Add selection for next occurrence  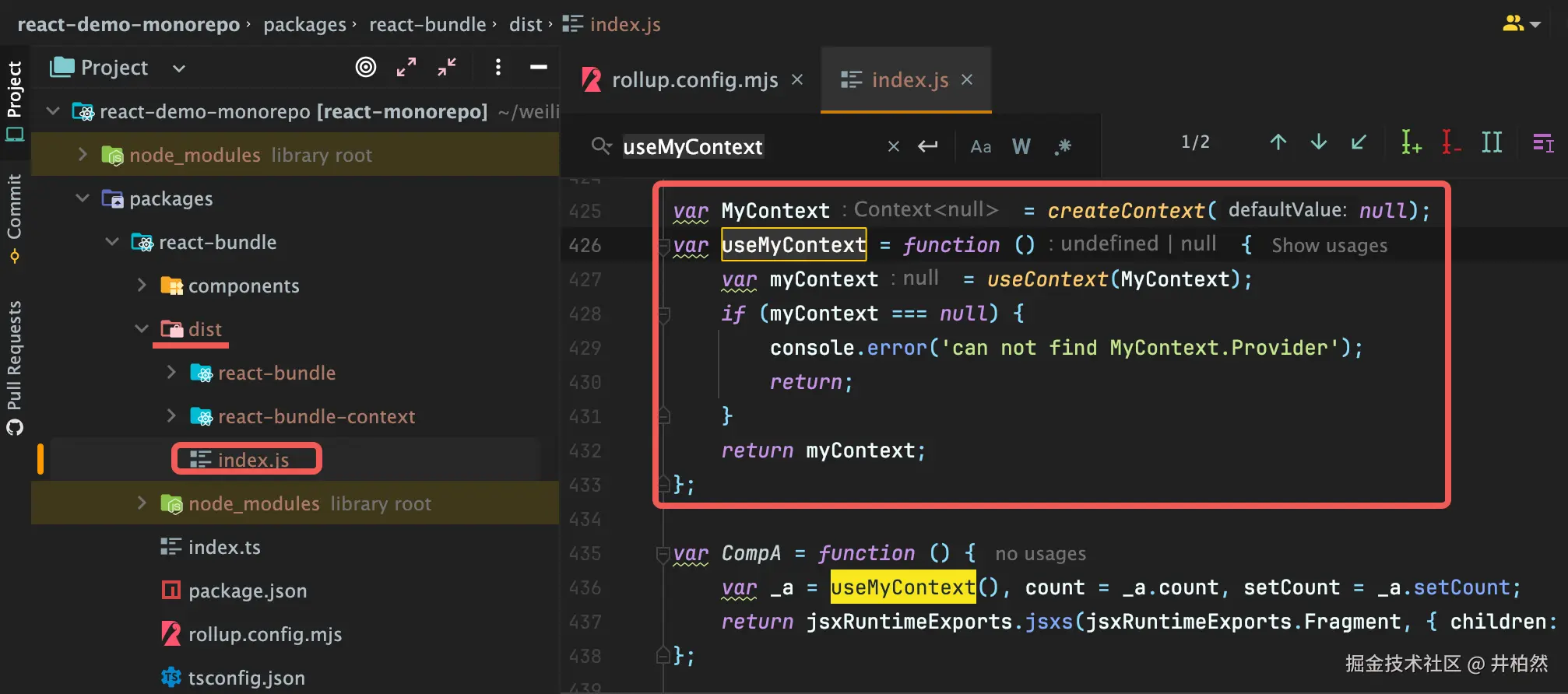(1411, 142)
